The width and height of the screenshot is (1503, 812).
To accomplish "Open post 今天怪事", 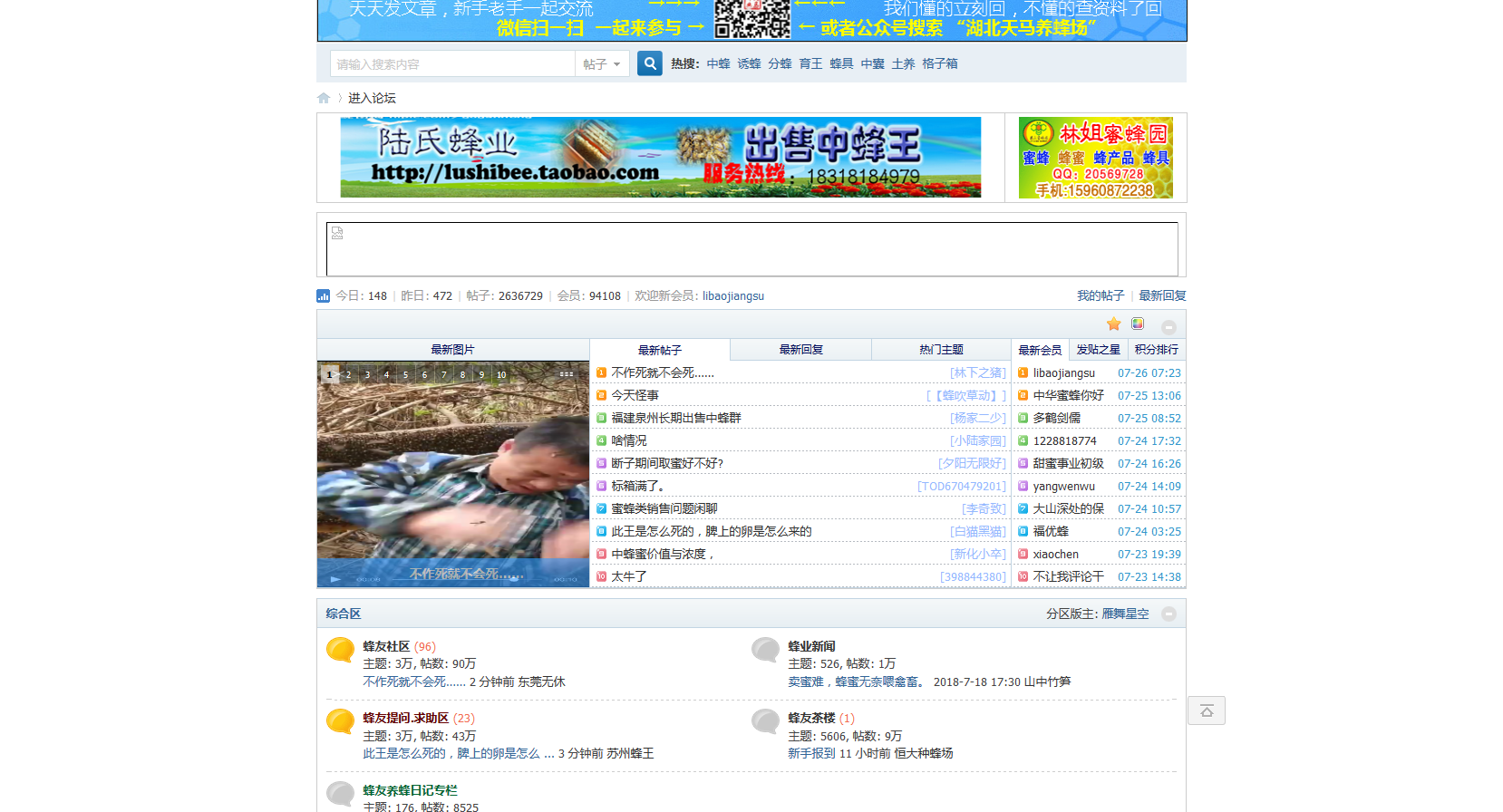I will [635, 396].
